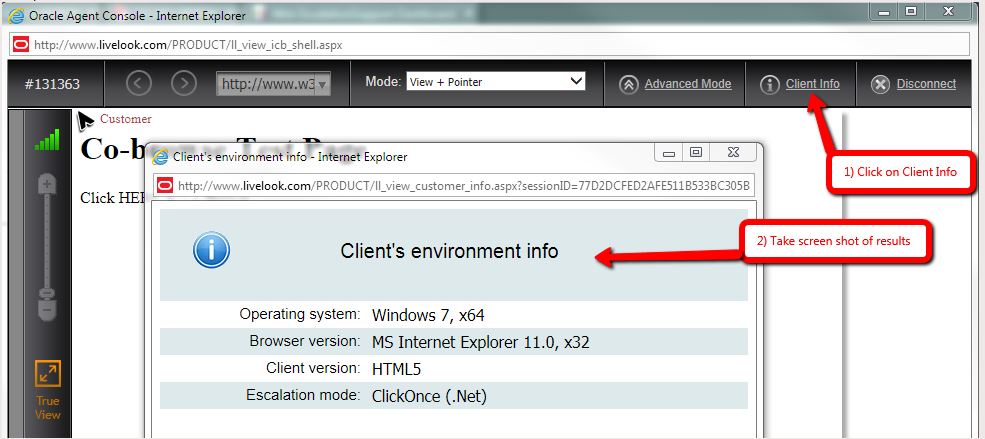Click the Disconnect link

click(926, 84)
